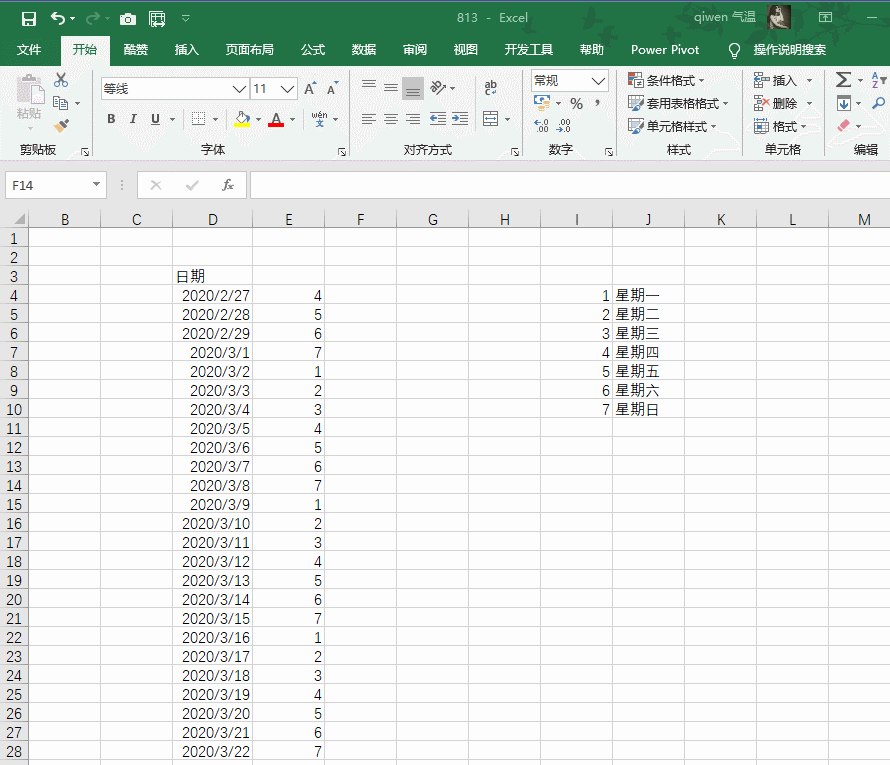The width and height of the screenshot is (890, 765).
Task: Switch to the 公式 Formulas tab
Action: point(313,50)
